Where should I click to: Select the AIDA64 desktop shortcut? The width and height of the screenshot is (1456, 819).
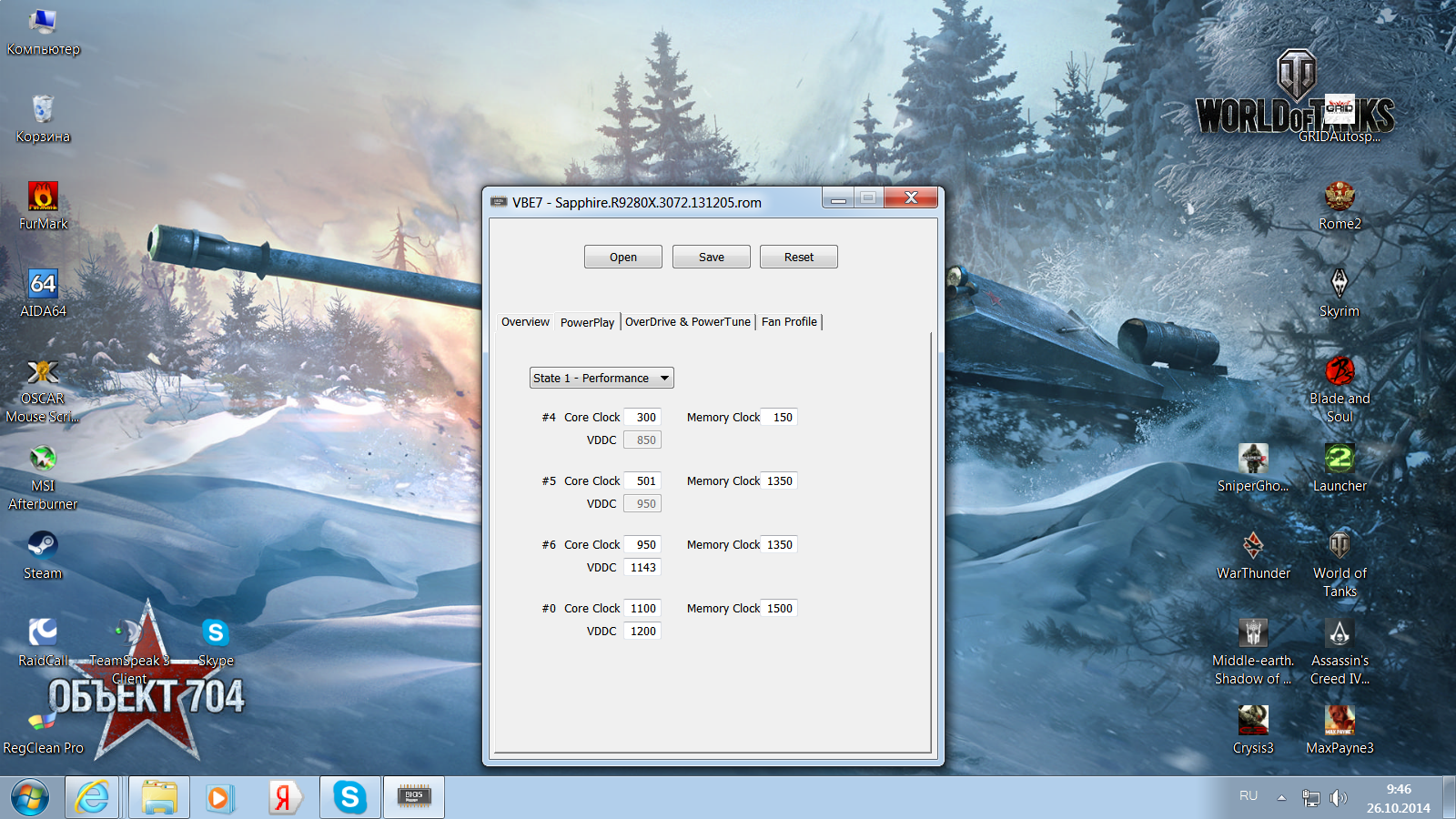point(43,294)
